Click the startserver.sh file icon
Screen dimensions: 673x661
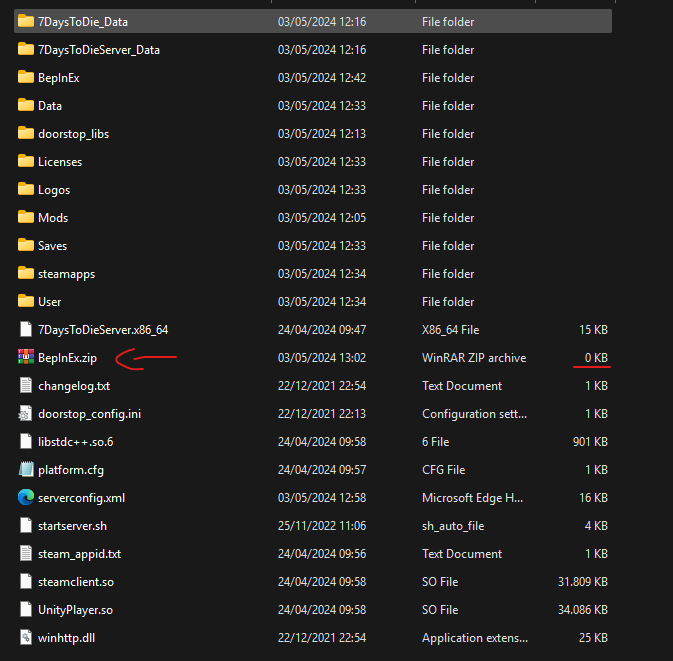pos(26,525)
